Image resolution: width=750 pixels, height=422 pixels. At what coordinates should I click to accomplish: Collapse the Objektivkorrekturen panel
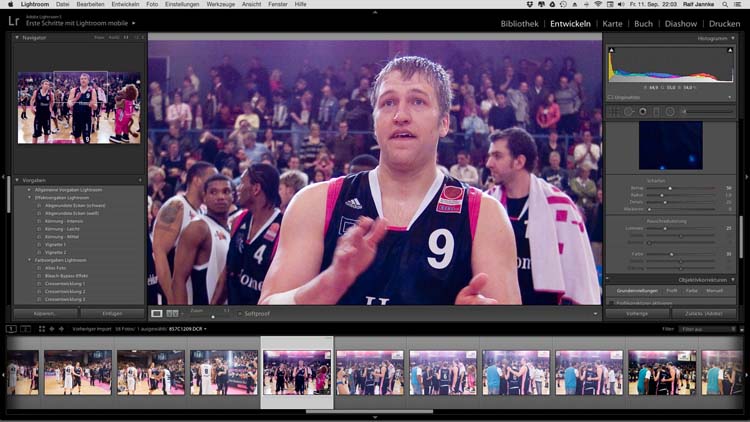(733, 280)
